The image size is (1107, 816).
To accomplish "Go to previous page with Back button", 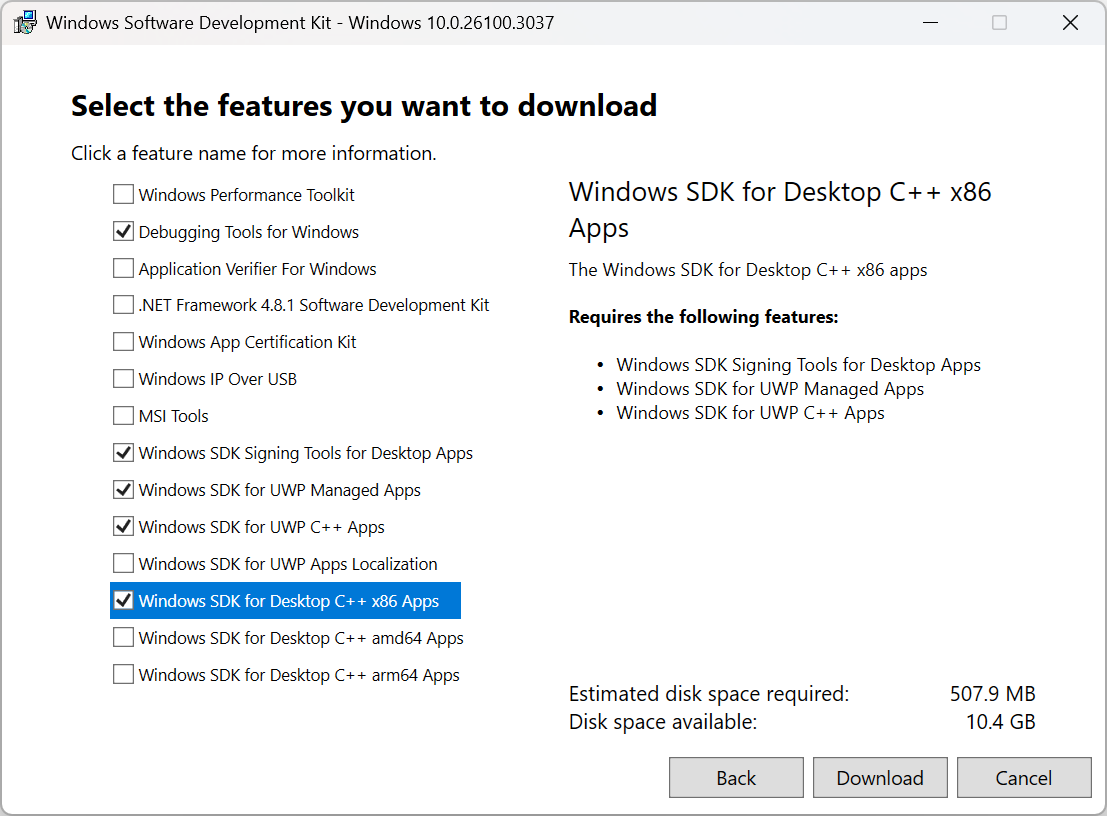I will point(736,778).
